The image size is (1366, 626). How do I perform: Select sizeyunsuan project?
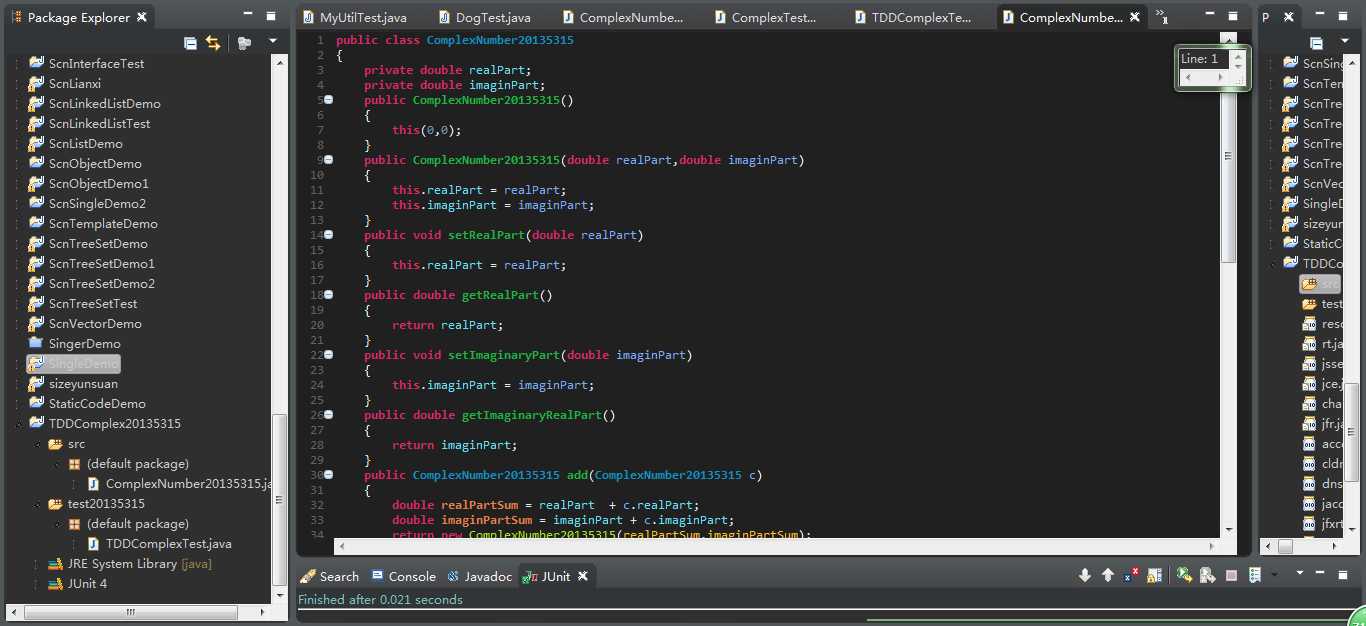83,383
